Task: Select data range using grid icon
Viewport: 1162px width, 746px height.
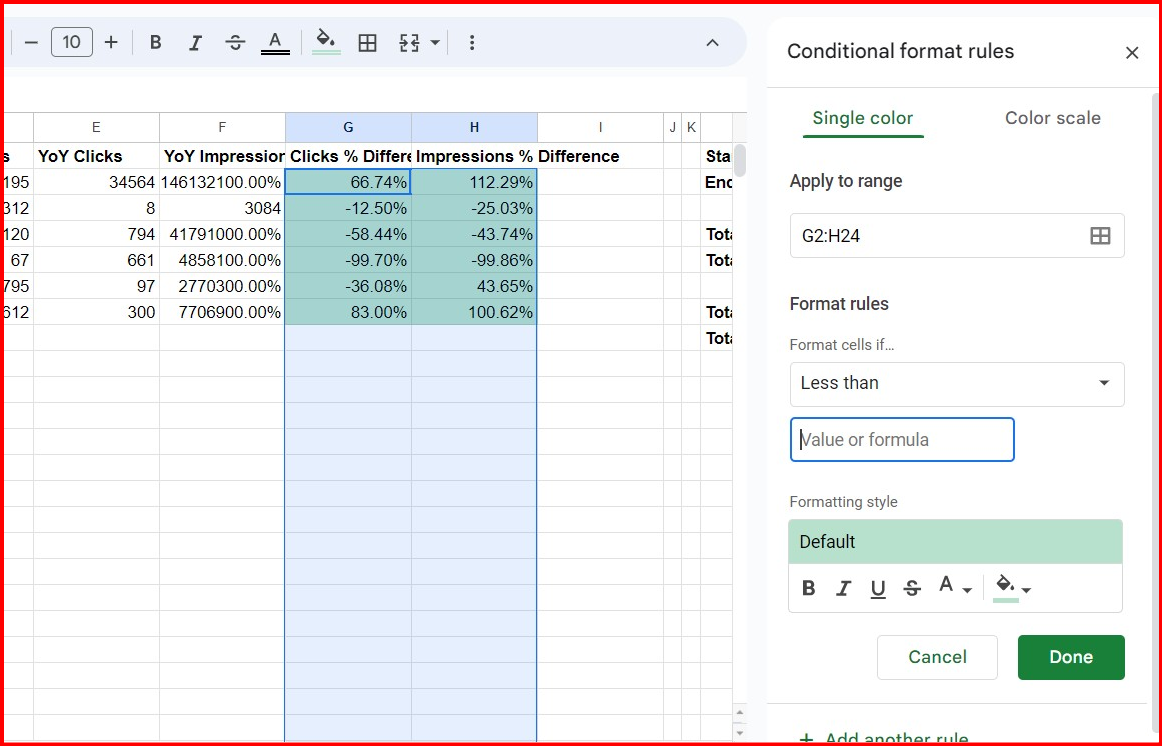Action: (x=1100, y=236)
